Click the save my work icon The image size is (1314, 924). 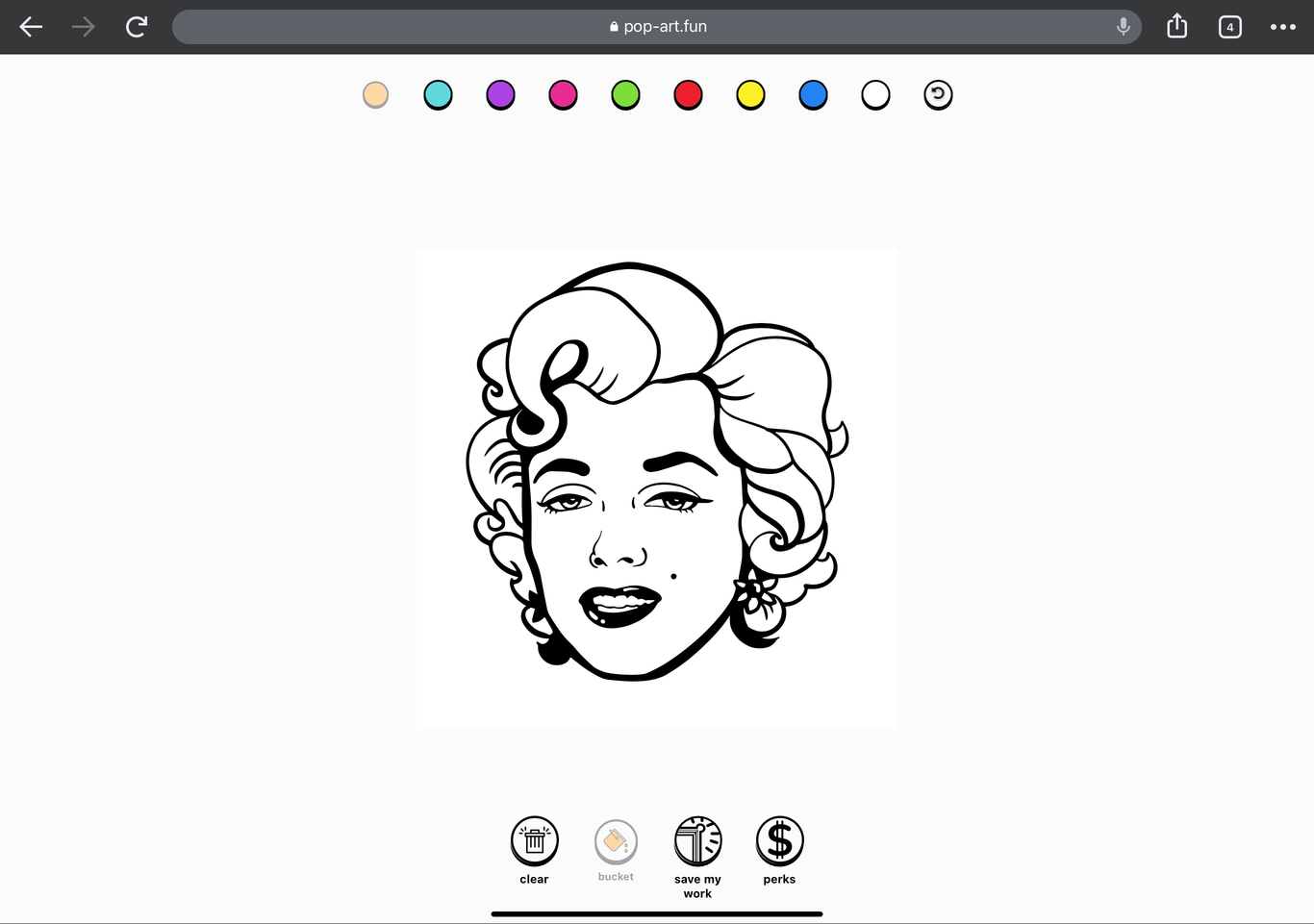(697, 841)
